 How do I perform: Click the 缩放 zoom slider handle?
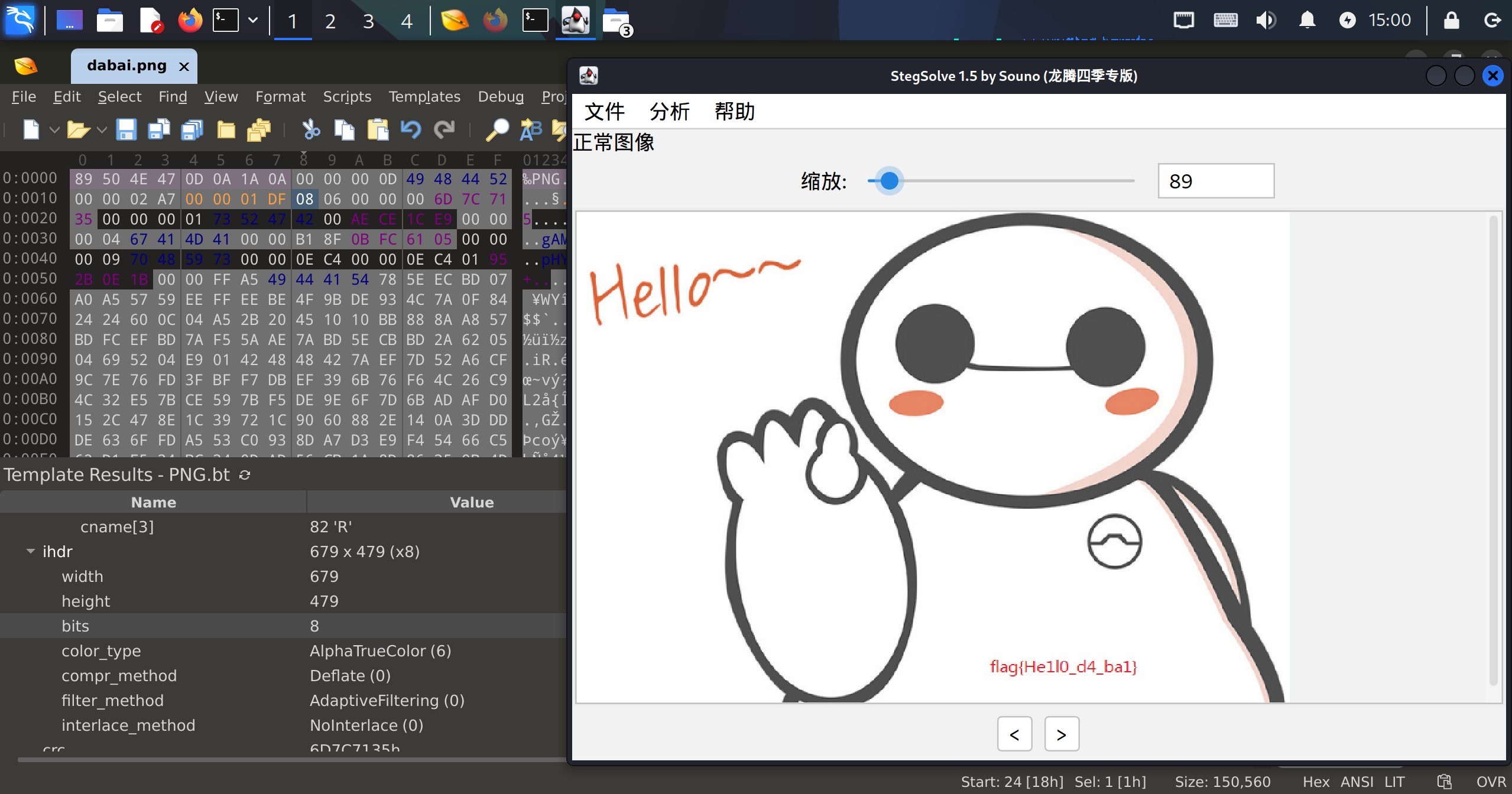888,181
